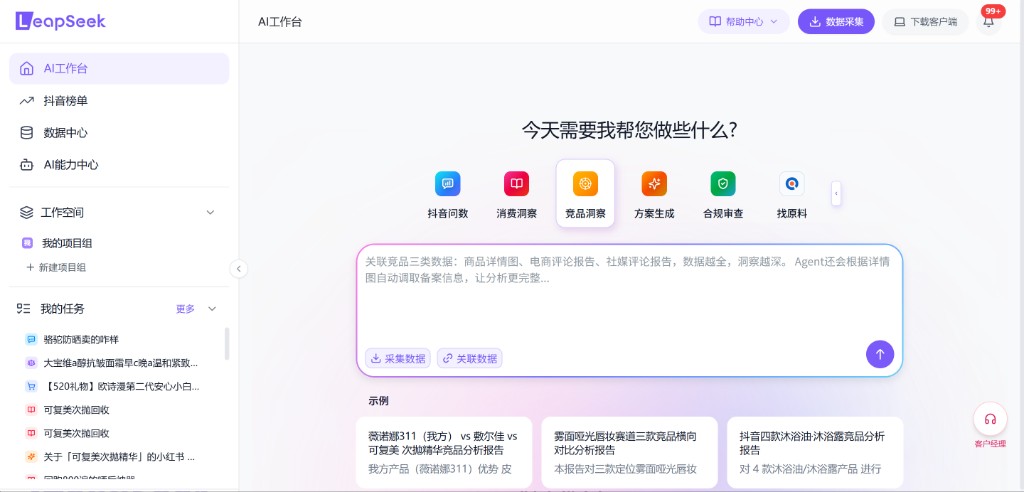
Task: Click + 新建项目组
Action: [x=56, y=267]
